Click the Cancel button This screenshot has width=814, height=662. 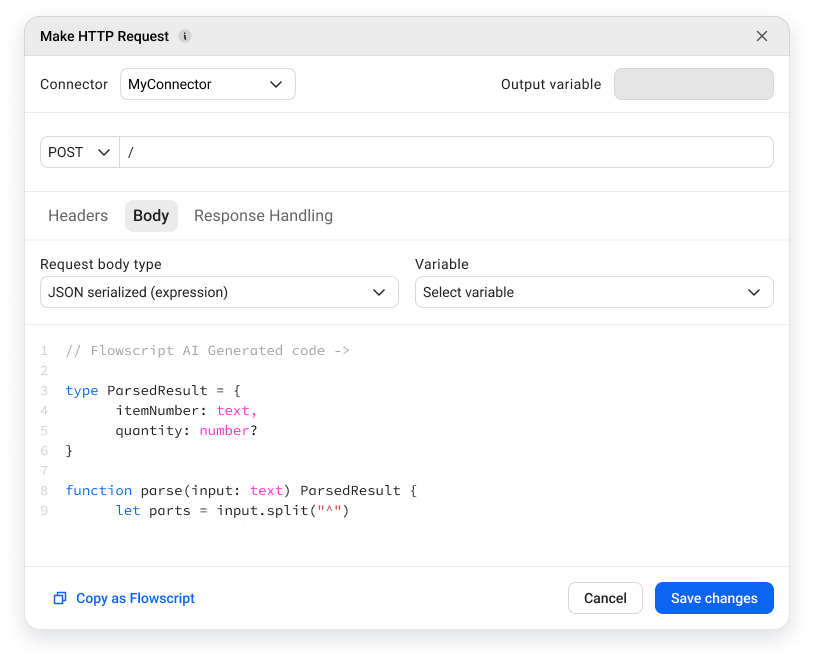click(605, 598)
